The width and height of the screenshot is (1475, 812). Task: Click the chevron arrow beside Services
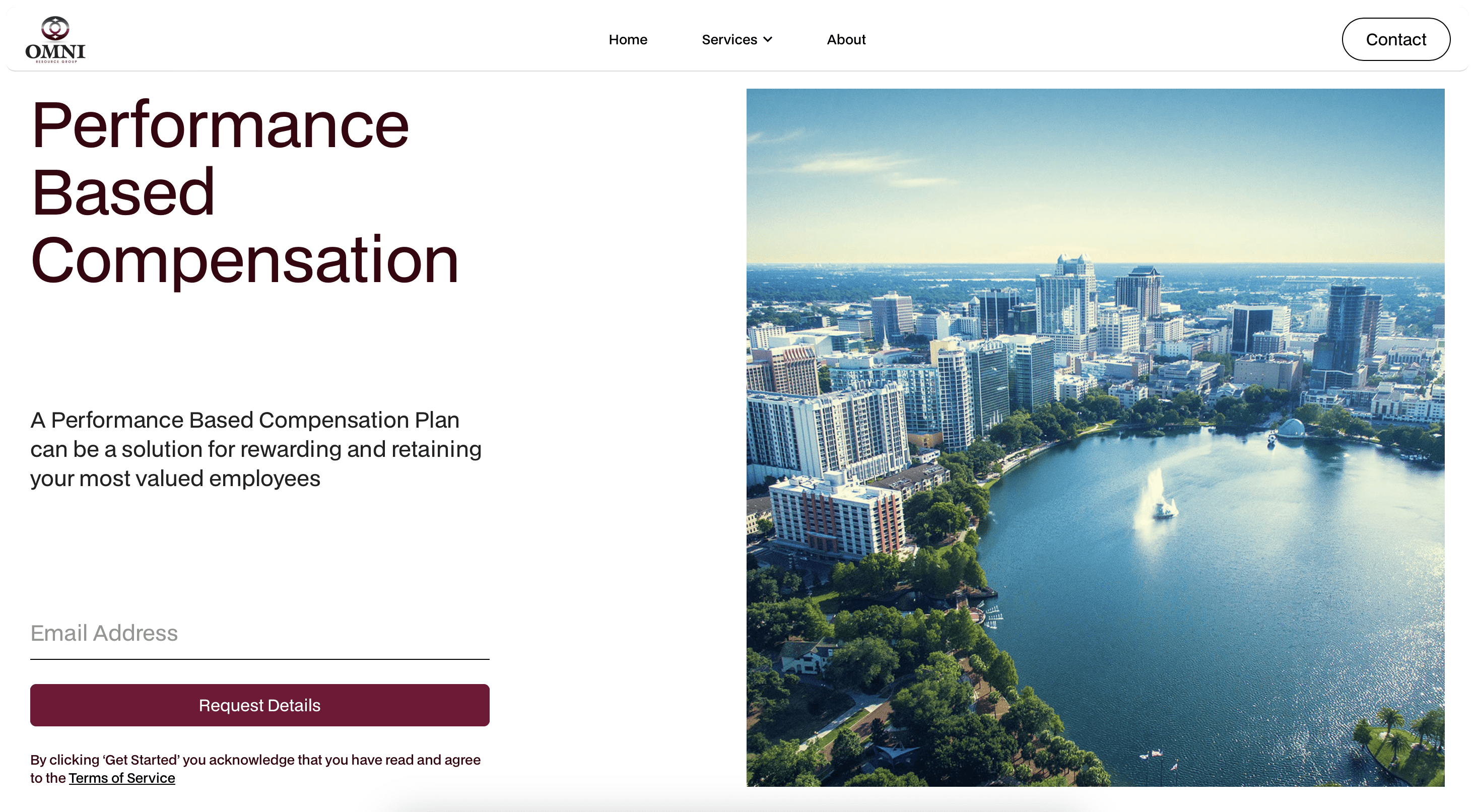[768, 39]
